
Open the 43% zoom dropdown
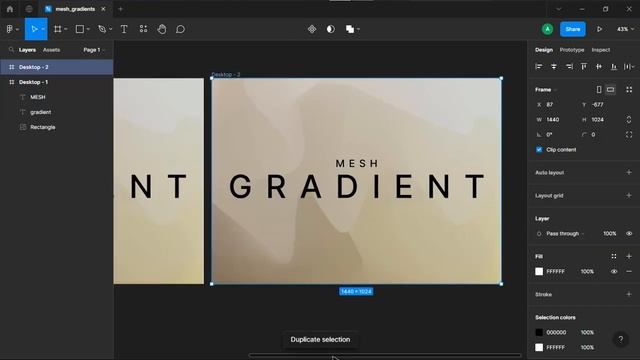(625, 29)
